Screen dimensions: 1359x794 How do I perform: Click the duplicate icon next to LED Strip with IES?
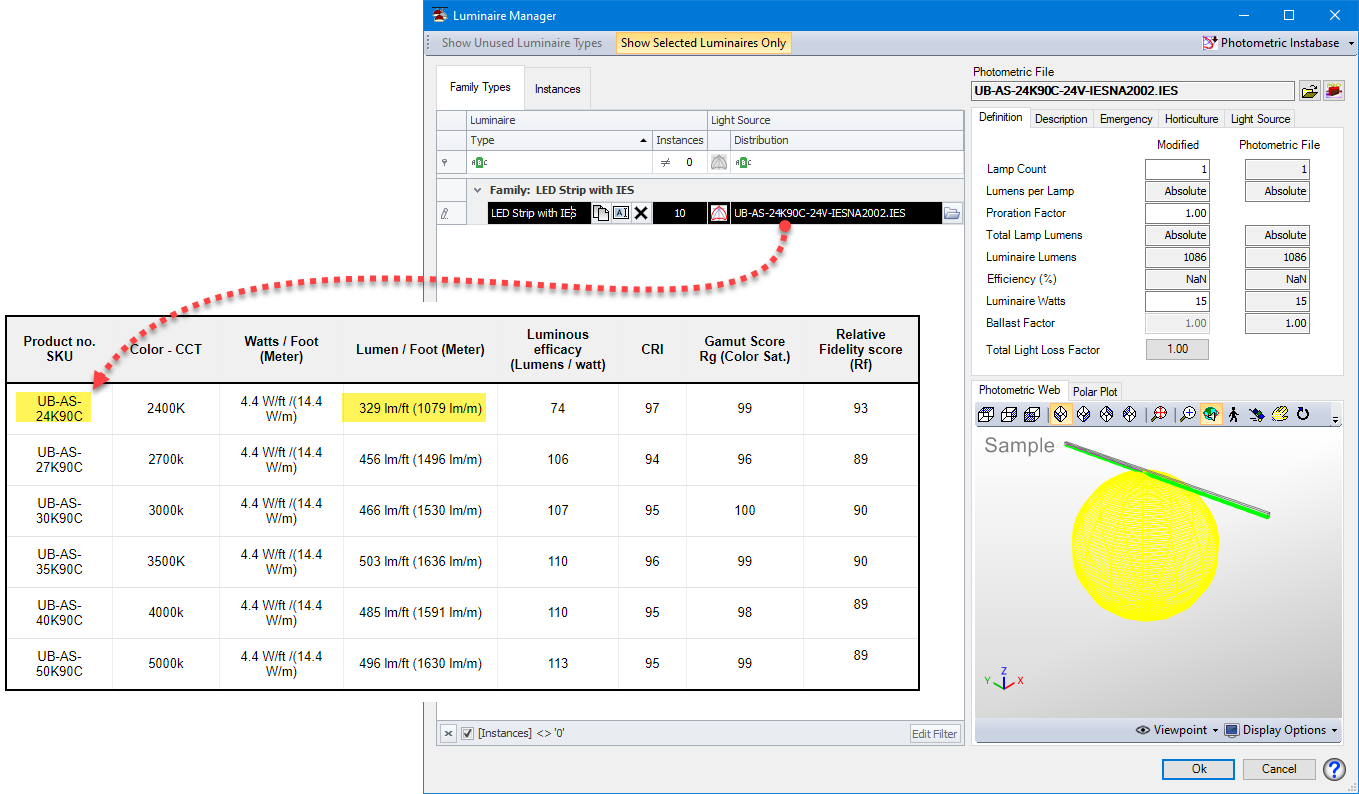600,213
